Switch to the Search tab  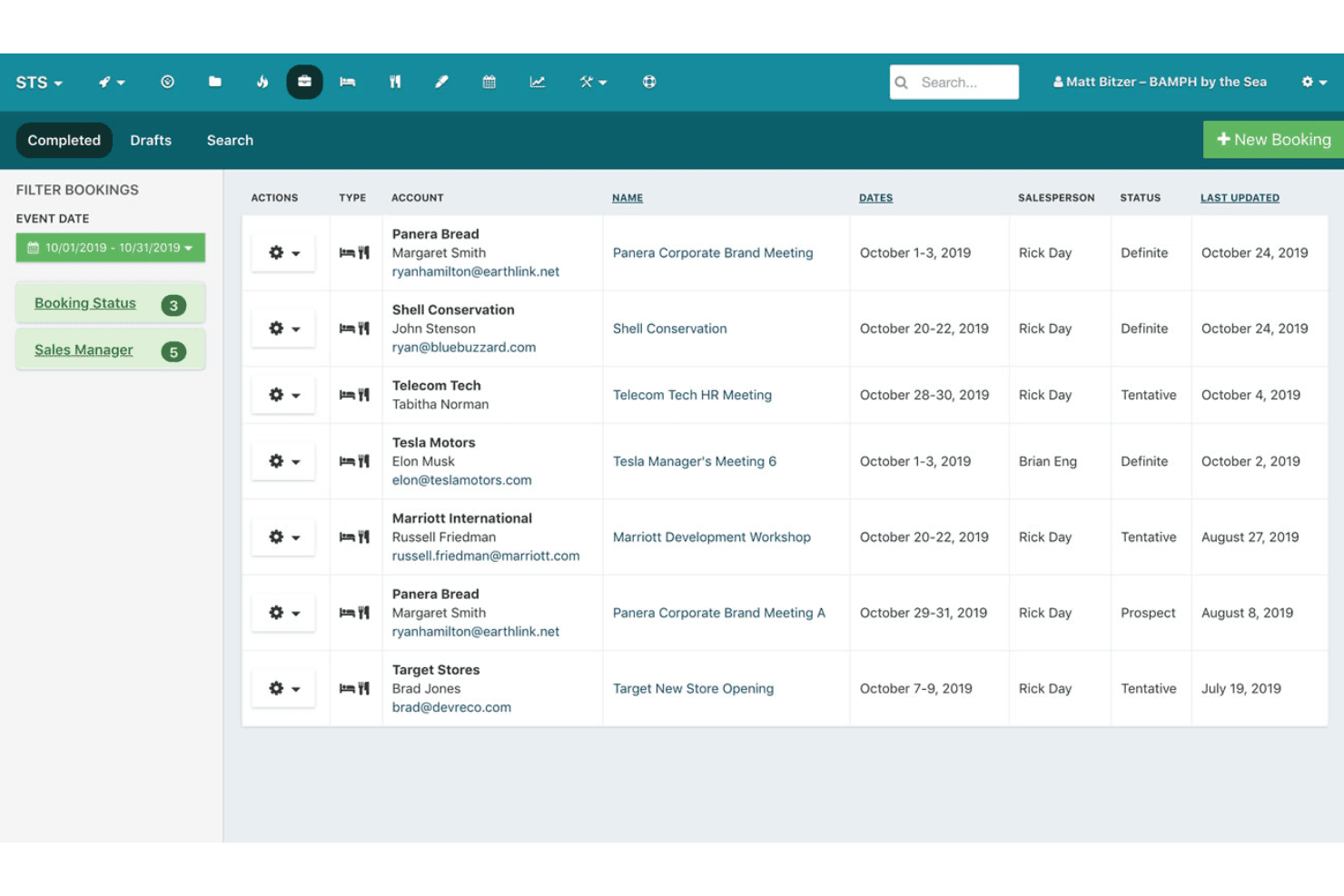(230, 141)
